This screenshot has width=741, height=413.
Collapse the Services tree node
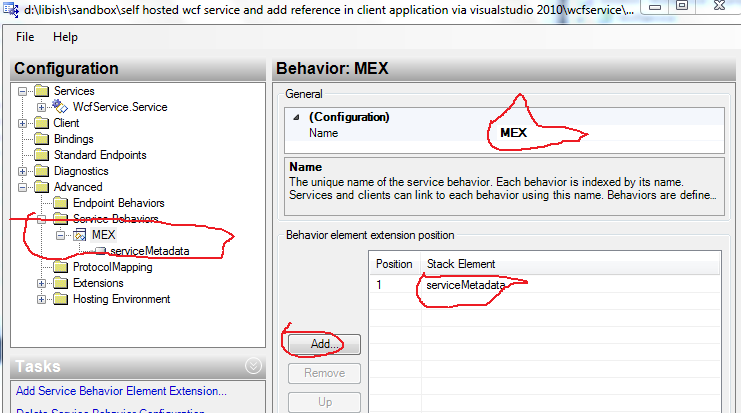tap(22, 91)
